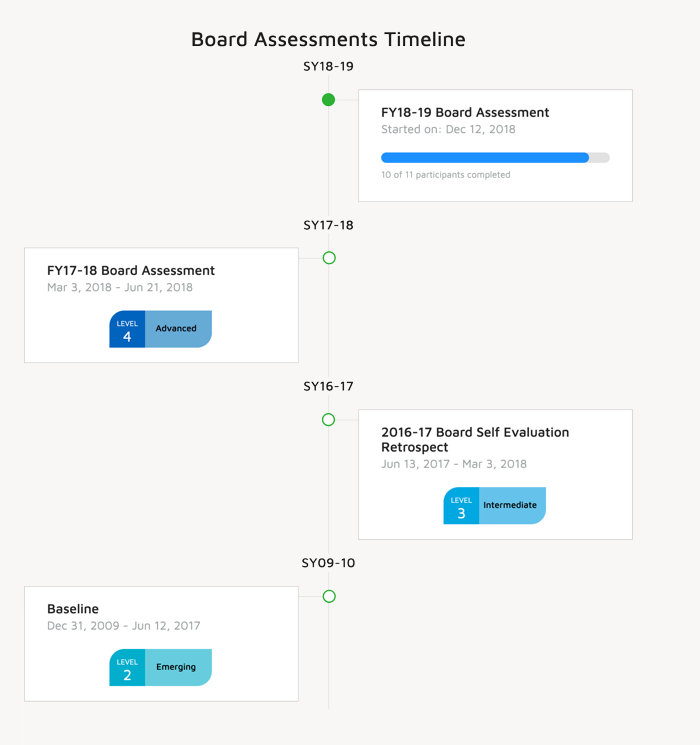Click the SY18-19 year label

(x=328, y=67)
